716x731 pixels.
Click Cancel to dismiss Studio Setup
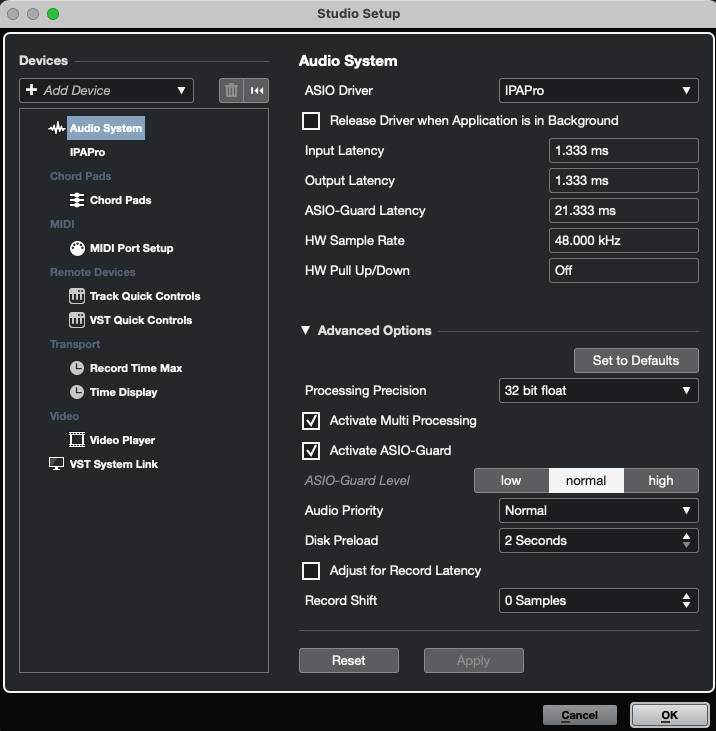(x=580, y=715)
